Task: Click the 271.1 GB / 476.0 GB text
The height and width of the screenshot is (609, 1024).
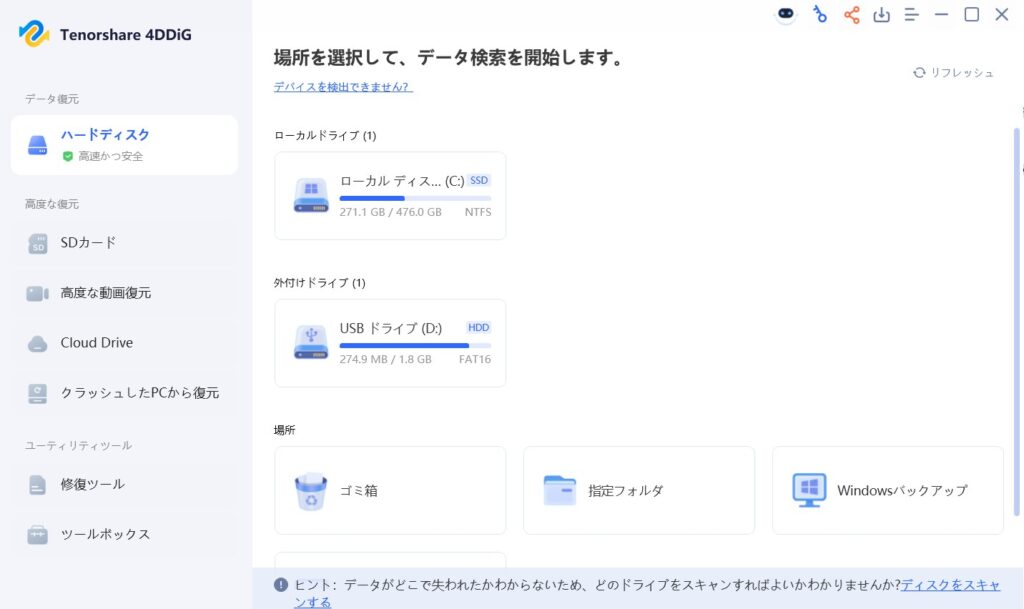Action: (x=391, y=212)
